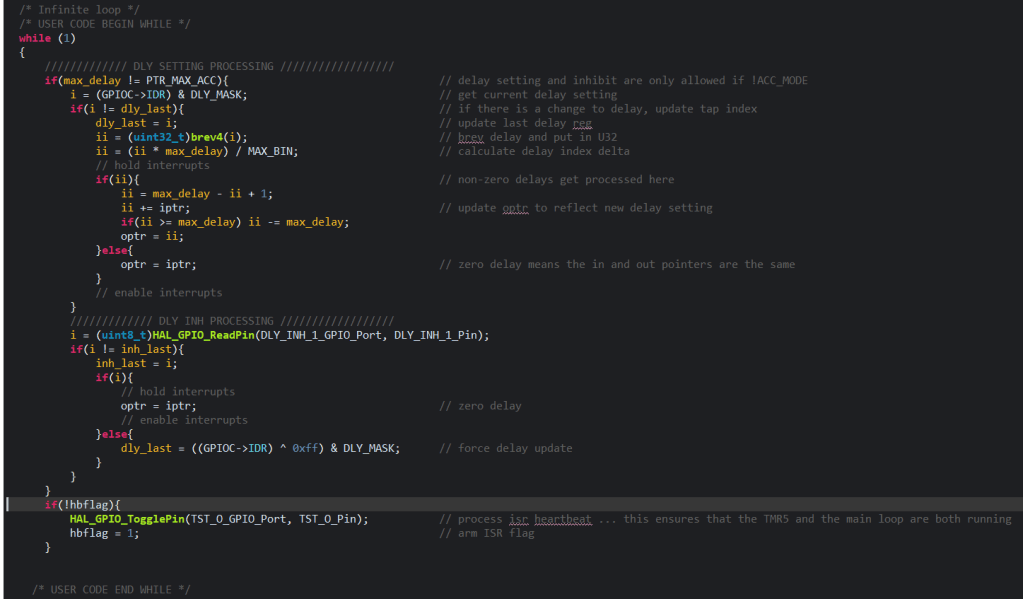Click the 'zero delay means the in and out pointers' comment
1023x599 pixels.
(x=617, y=264)
